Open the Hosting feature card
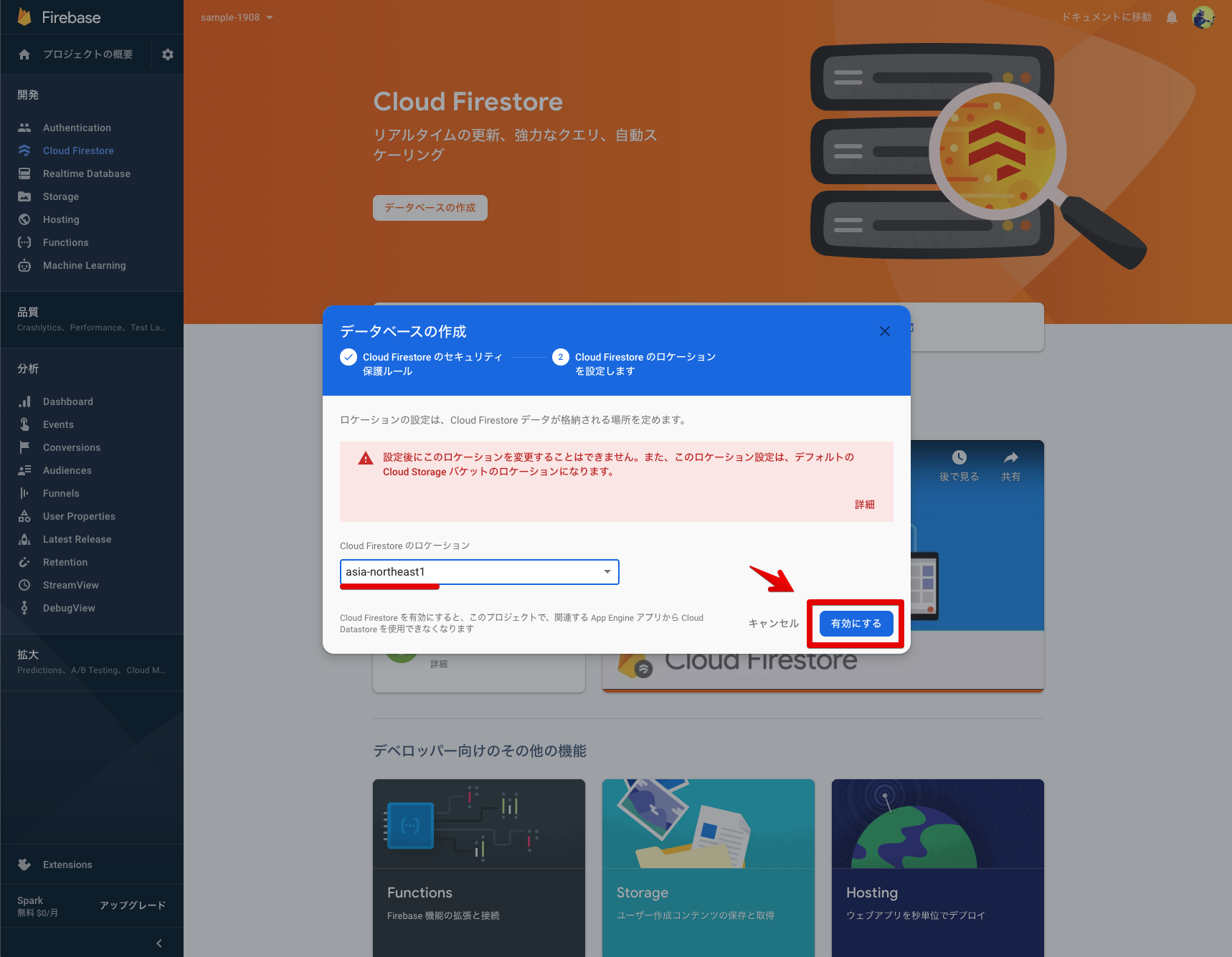 tap(938, 868)
